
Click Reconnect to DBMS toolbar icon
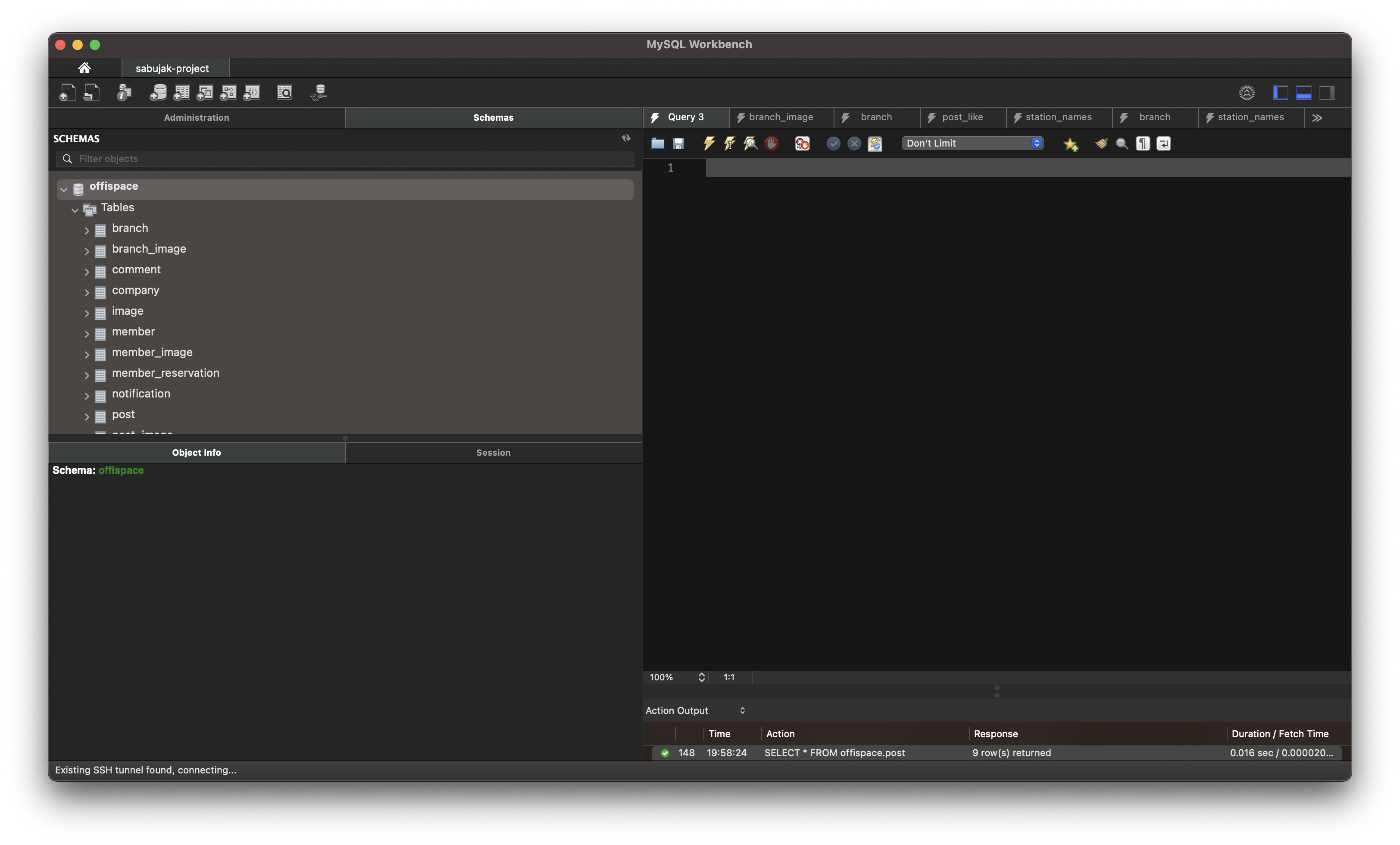tap(319, 93)
